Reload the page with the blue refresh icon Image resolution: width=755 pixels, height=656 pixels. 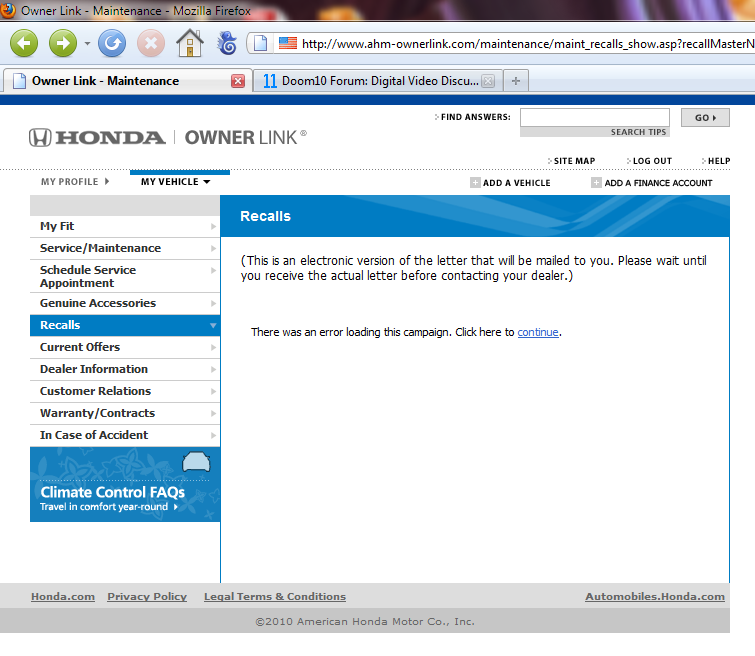[x=112, y=43]
